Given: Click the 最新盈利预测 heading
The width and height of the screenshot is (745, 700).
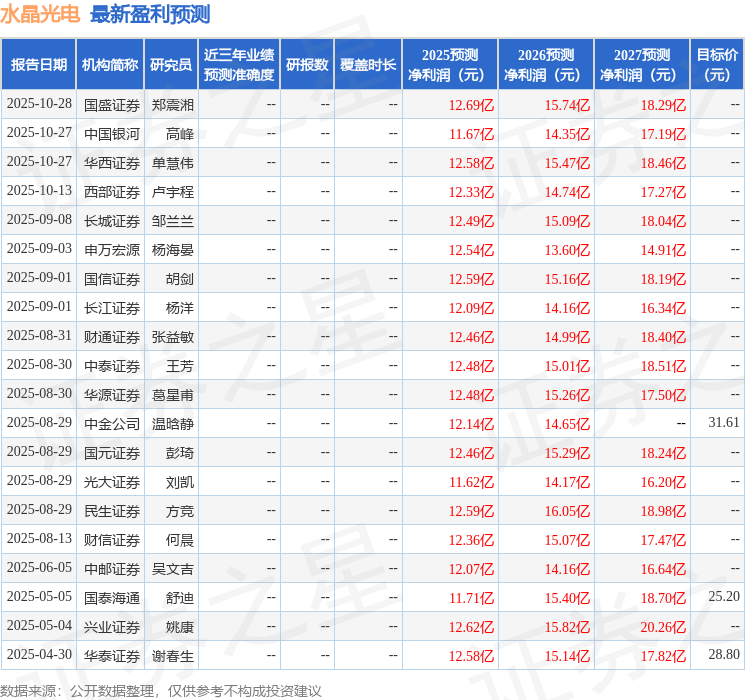Looking at the screenshot, I should (150, 14).
